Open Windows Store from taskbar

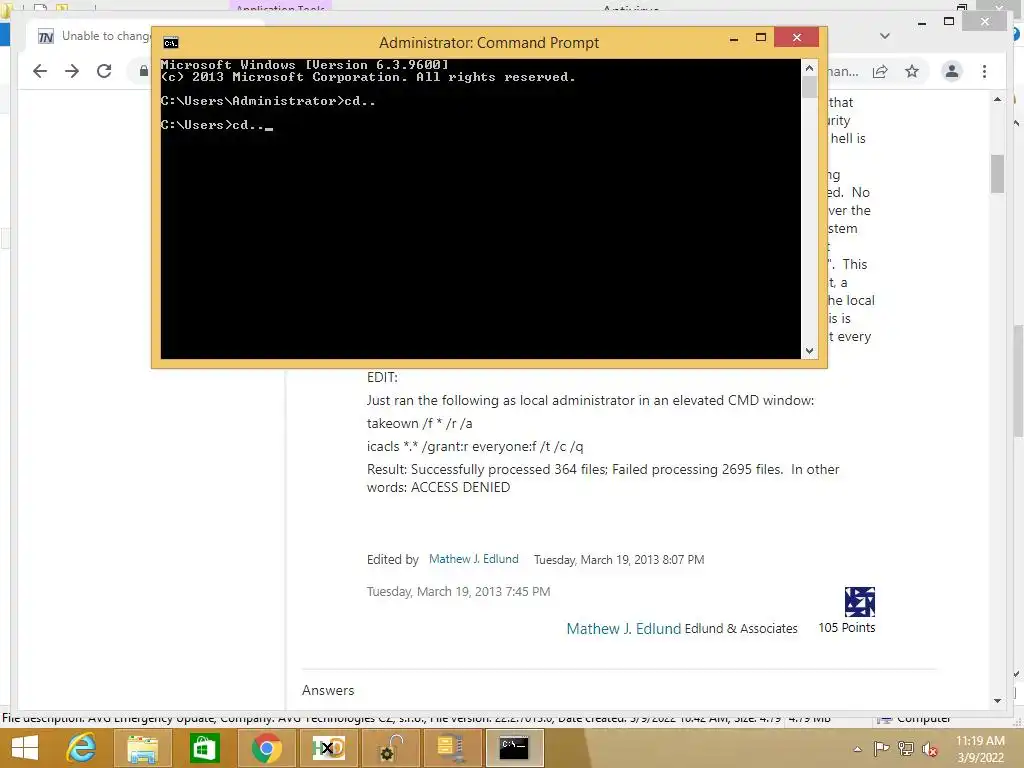point(204,748)
